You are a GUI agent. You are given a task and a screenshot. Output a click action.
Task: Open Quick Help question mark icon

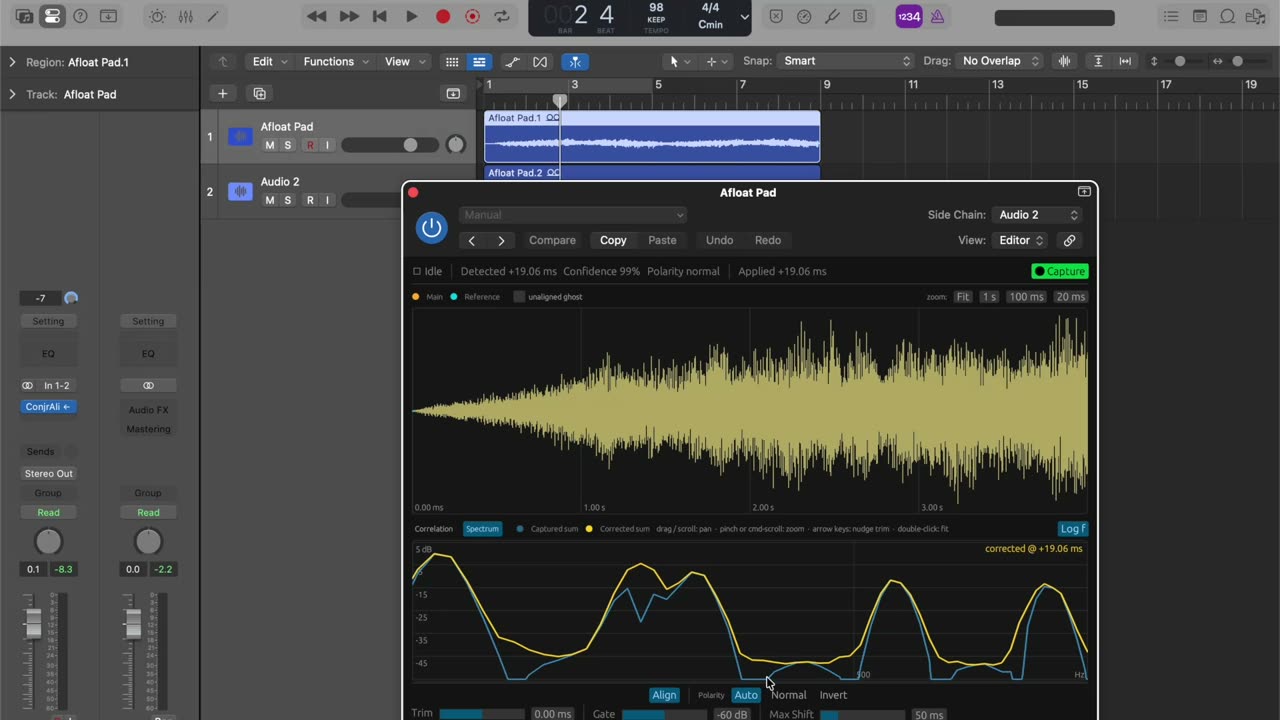pos(80,16)
